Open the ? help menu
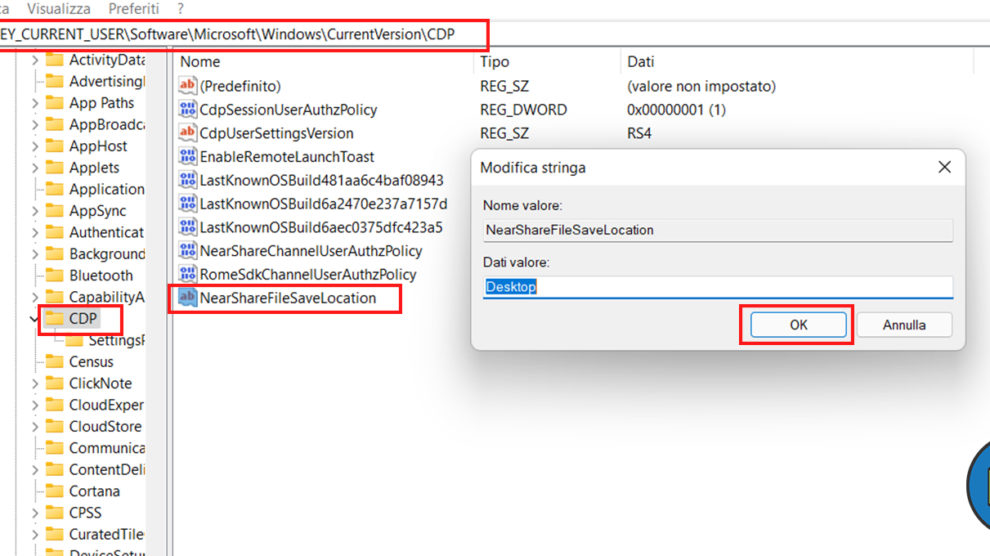 [181, 9]
